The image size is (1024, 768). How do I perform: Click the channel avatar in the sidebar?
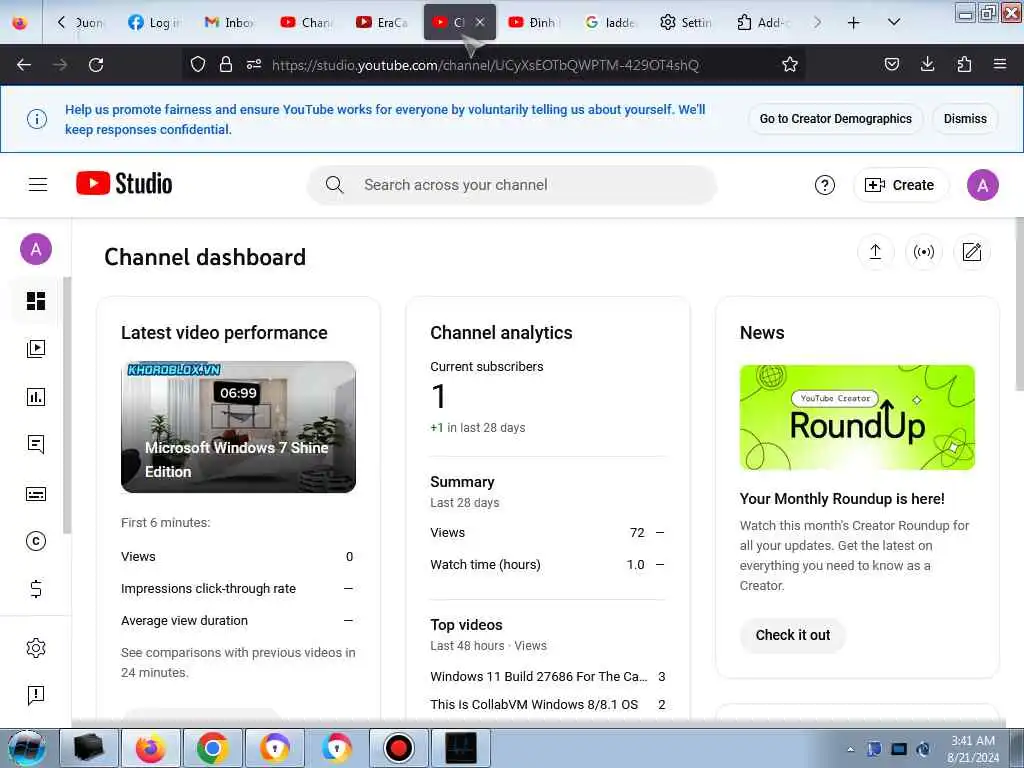click(x=36, y=249)
